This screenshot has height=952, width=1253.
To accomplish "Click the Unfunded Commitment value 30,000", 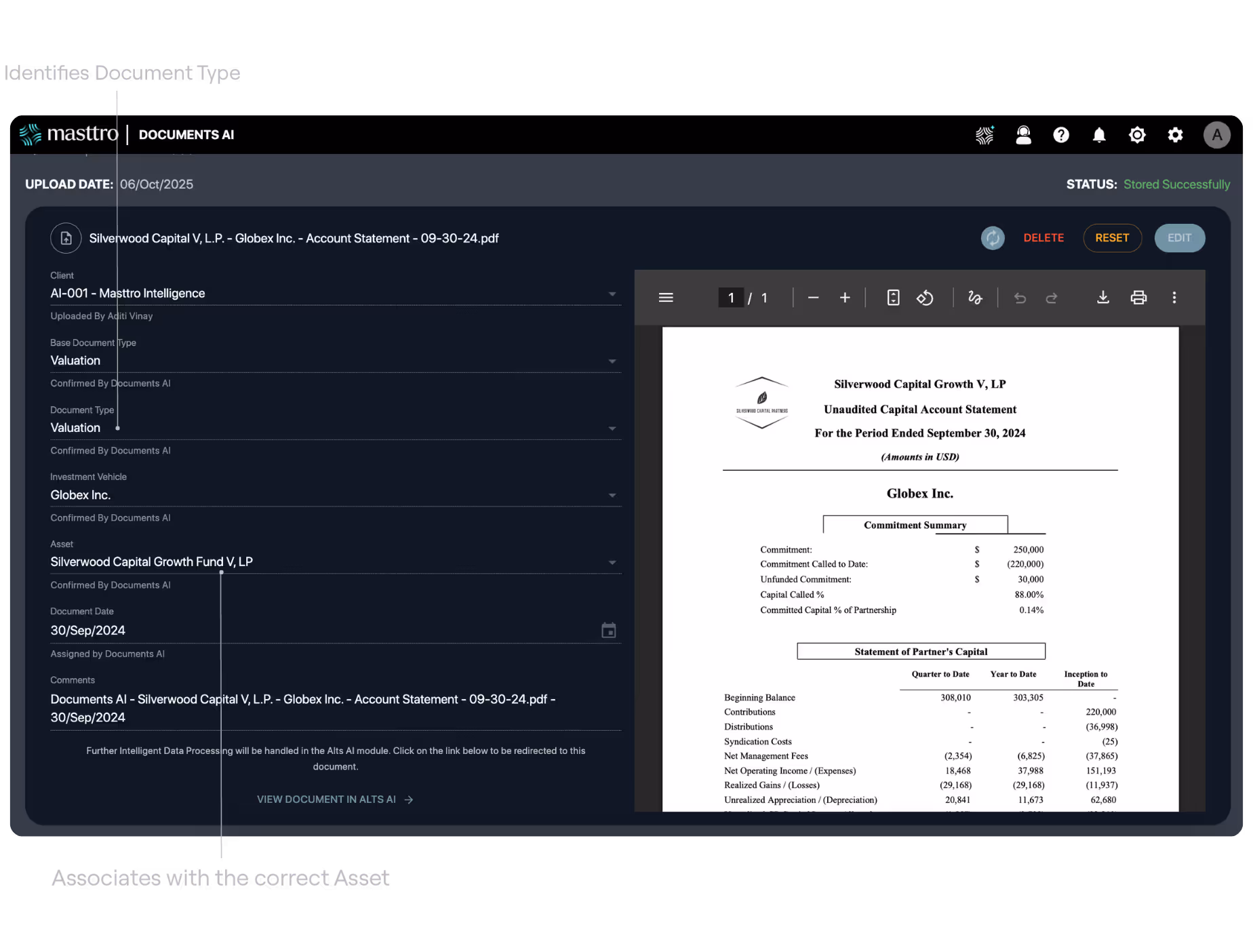I will coord(1030,580).
